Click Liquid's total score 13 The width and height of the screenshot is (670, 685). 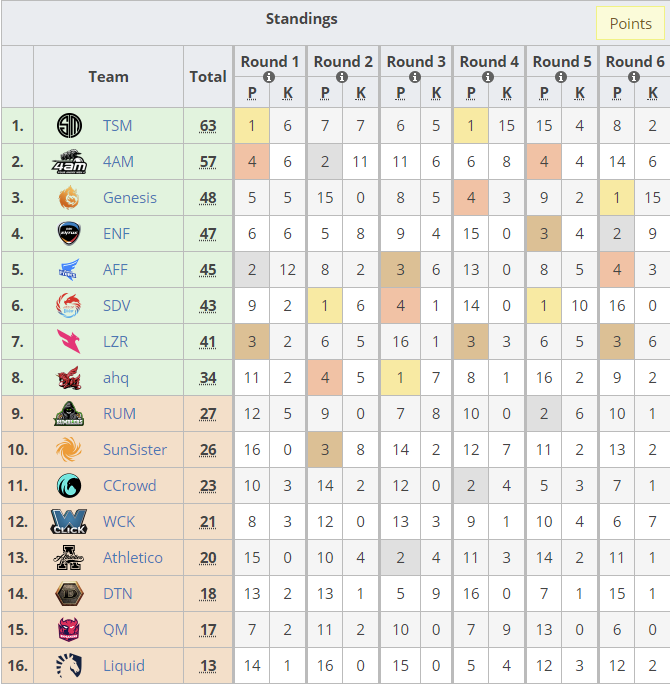coord(208,665)
